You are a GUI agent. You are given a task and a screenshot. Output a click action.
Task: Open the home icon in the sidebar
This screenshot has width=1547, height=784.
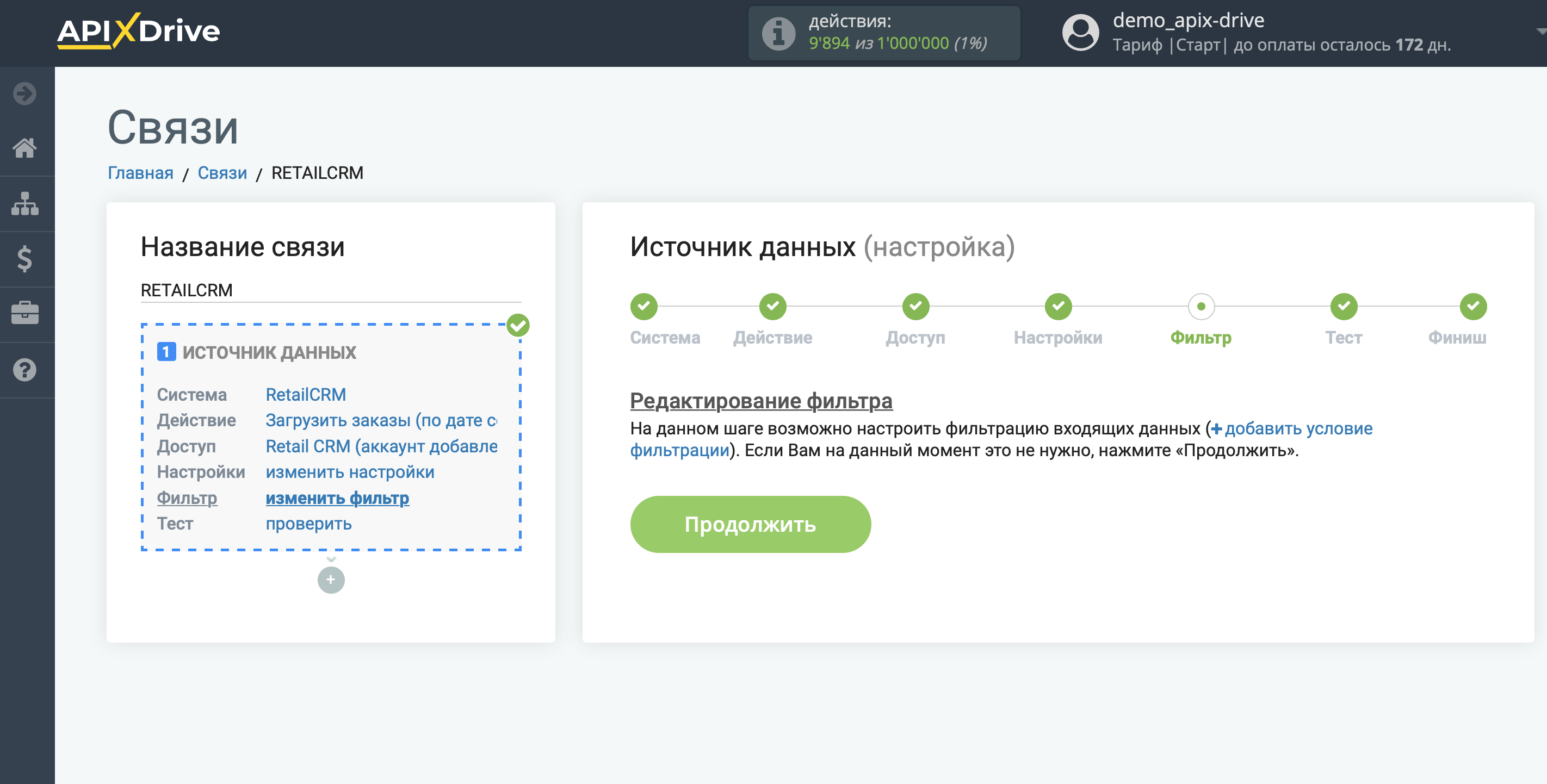[x=24, y=148]
